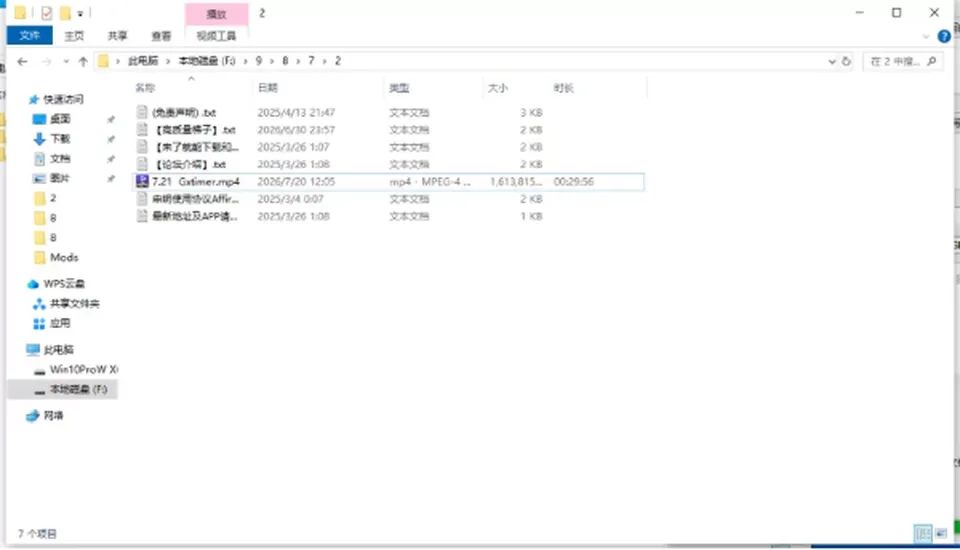Open the address bar history dropdown
960x550 pixels.
coord(831,61)
